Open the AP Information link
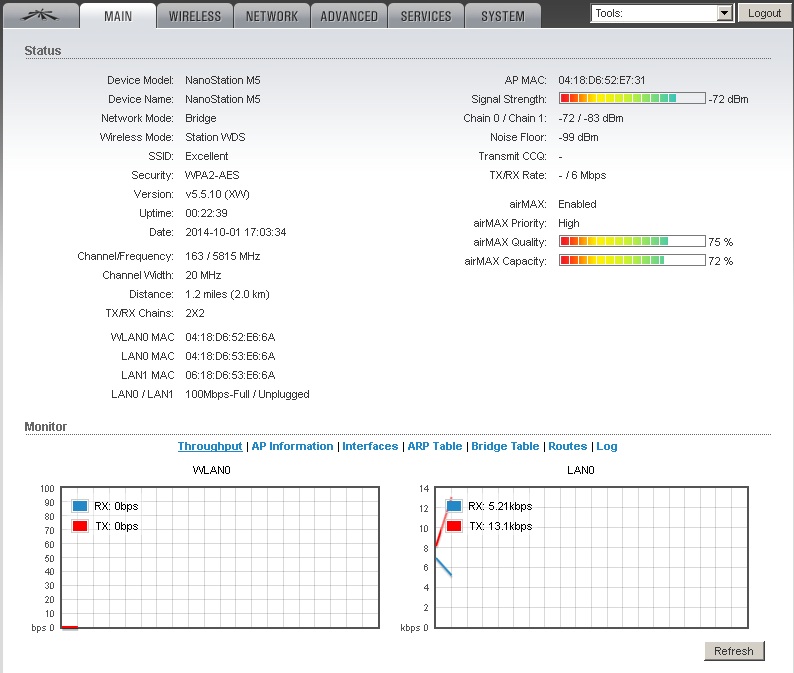Viewport: 794px width, 673px height. (x=292, y=446)
